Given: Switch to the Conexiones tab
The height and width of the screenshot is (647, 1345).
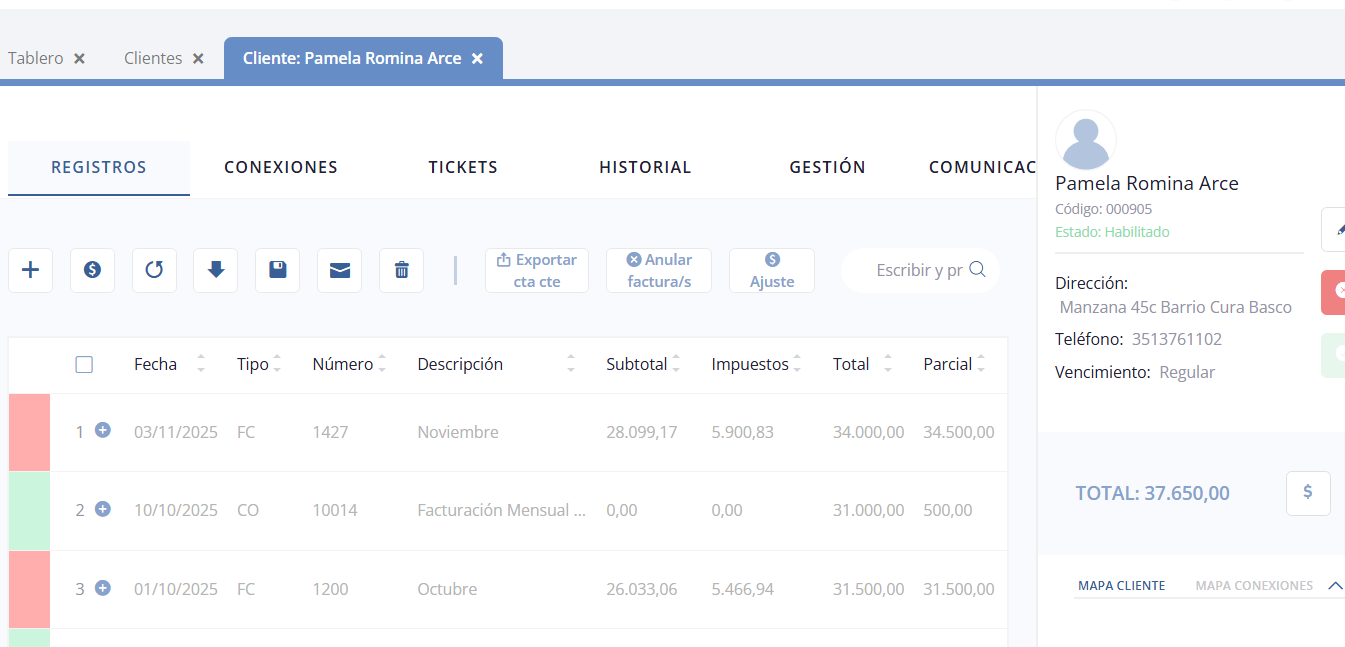Looking at the screenshot, I should pos(281,168).
